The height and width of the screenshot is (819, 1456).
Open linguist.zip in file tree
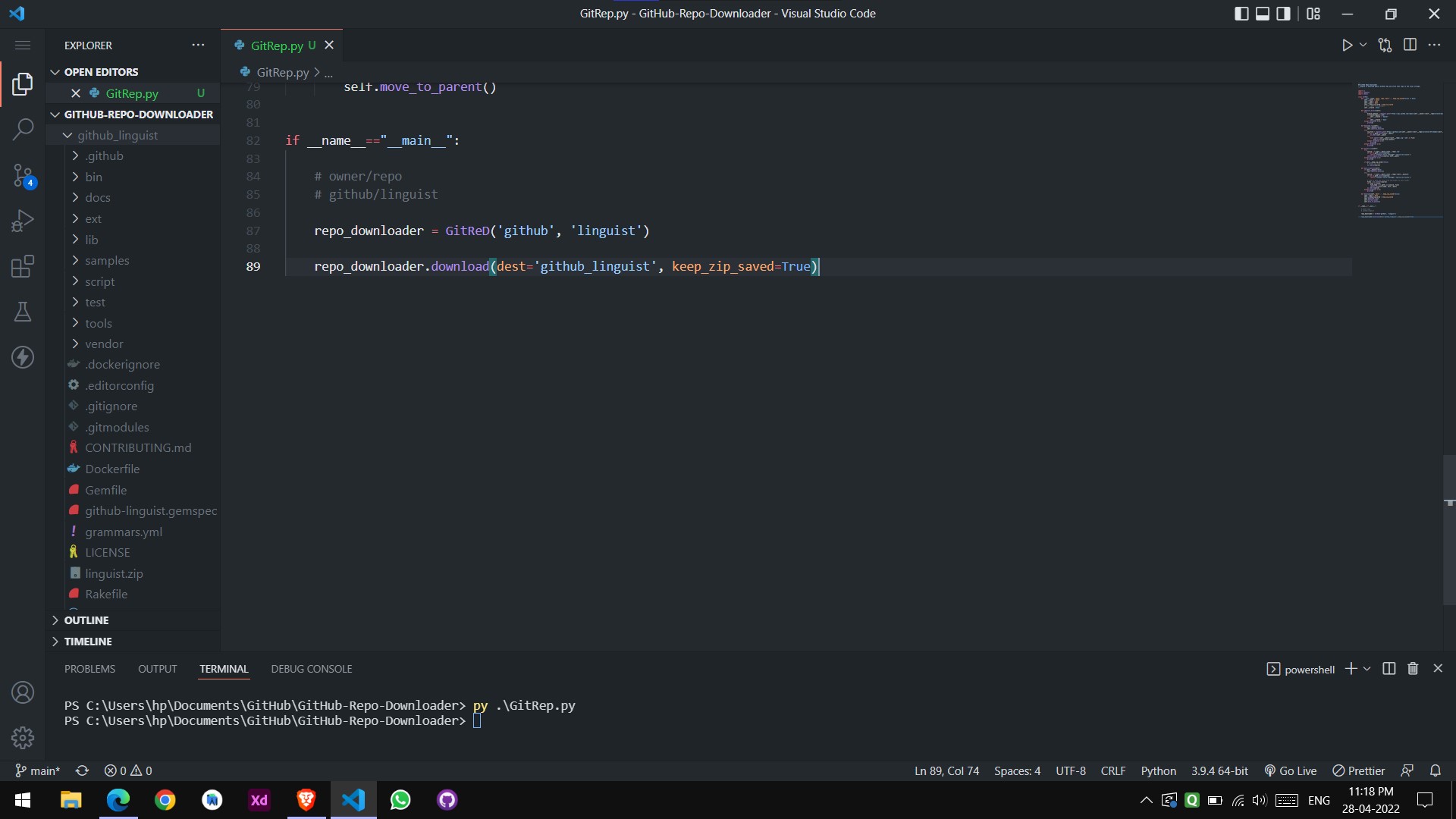tap(133, 573)
